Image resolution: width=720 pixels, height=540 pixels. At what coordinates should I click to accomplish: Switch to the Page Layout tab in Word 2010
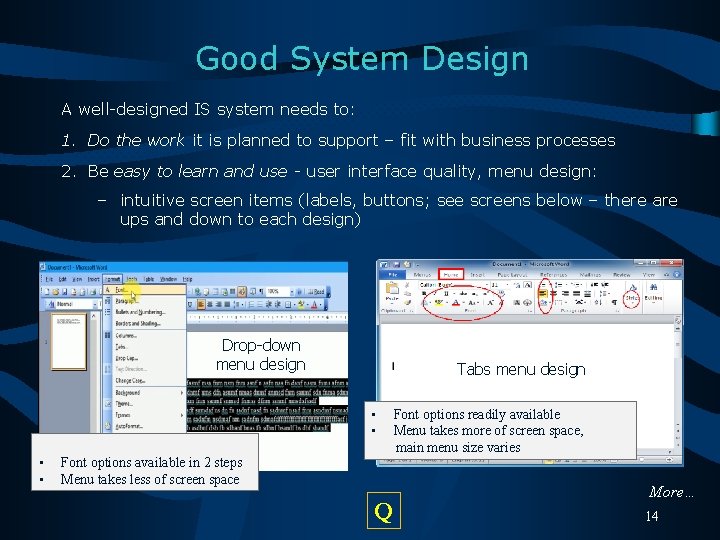tap(512, 275)
